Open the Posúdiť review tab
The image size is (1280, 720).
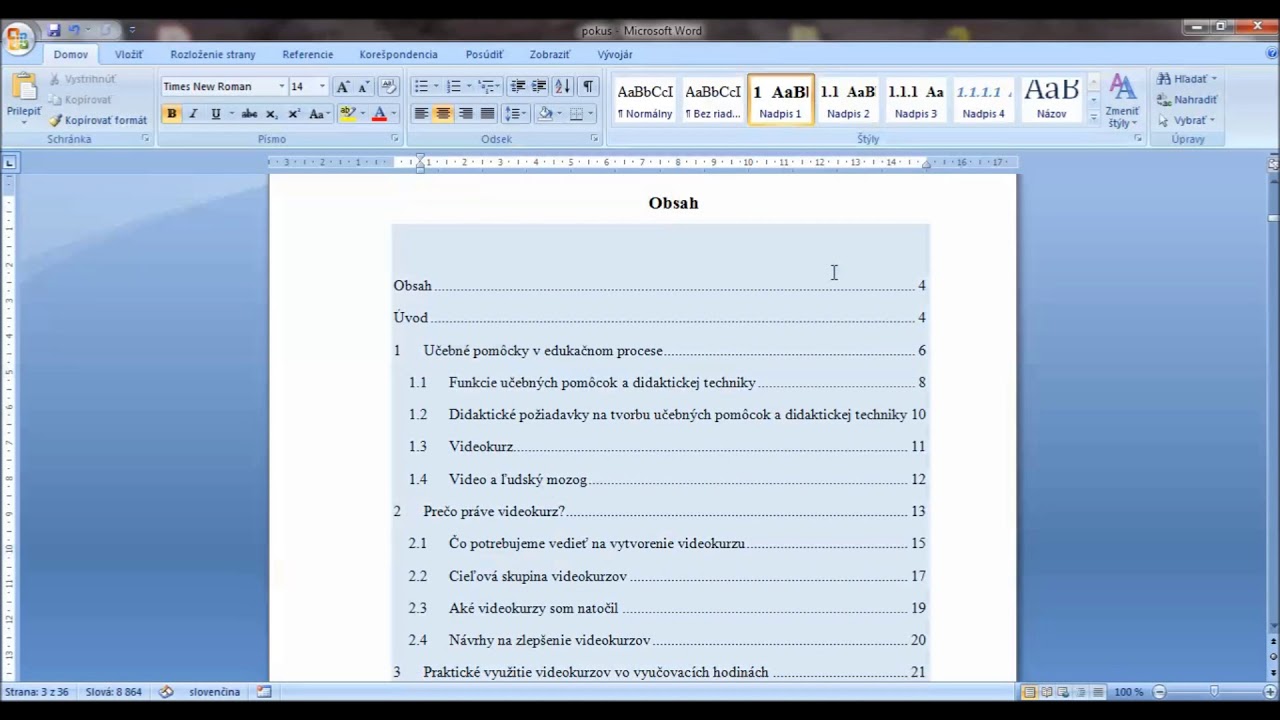484,55
